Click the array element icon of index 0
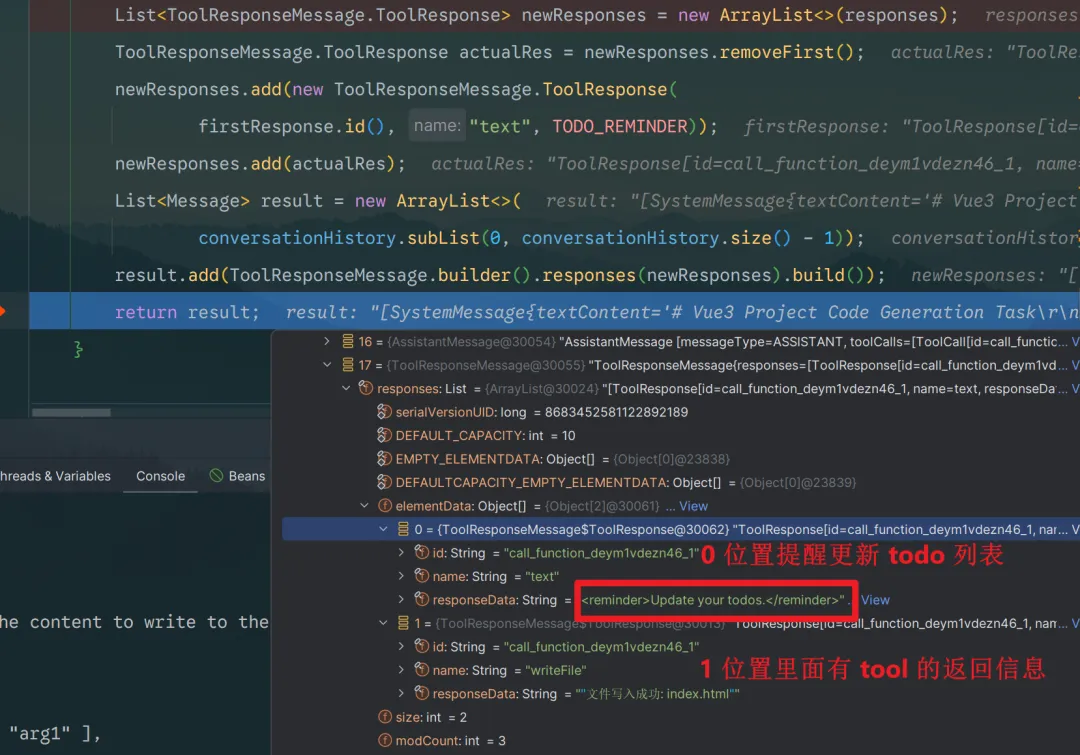The height and width of the screenshot is (755, 1080). pos(403,529)
